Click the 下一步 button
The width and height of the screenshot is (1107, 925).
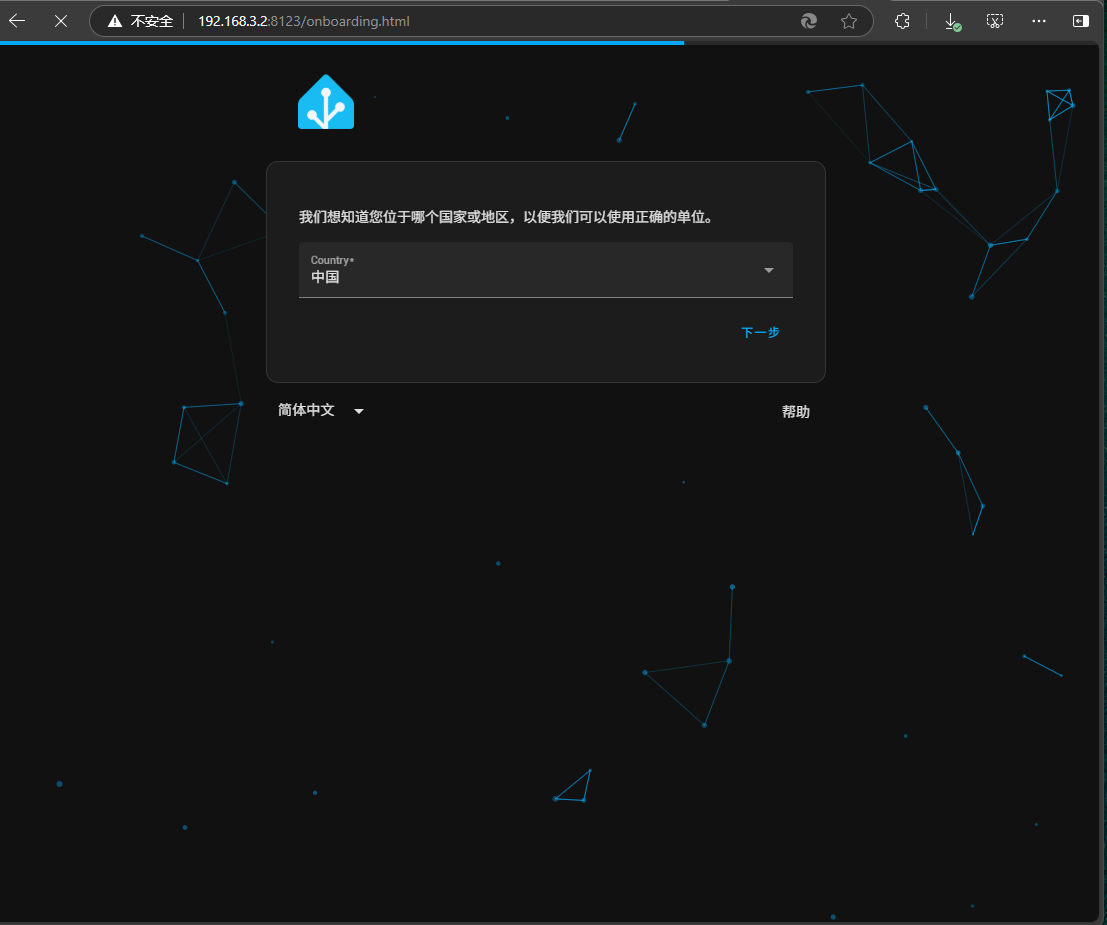click(760, 332)
